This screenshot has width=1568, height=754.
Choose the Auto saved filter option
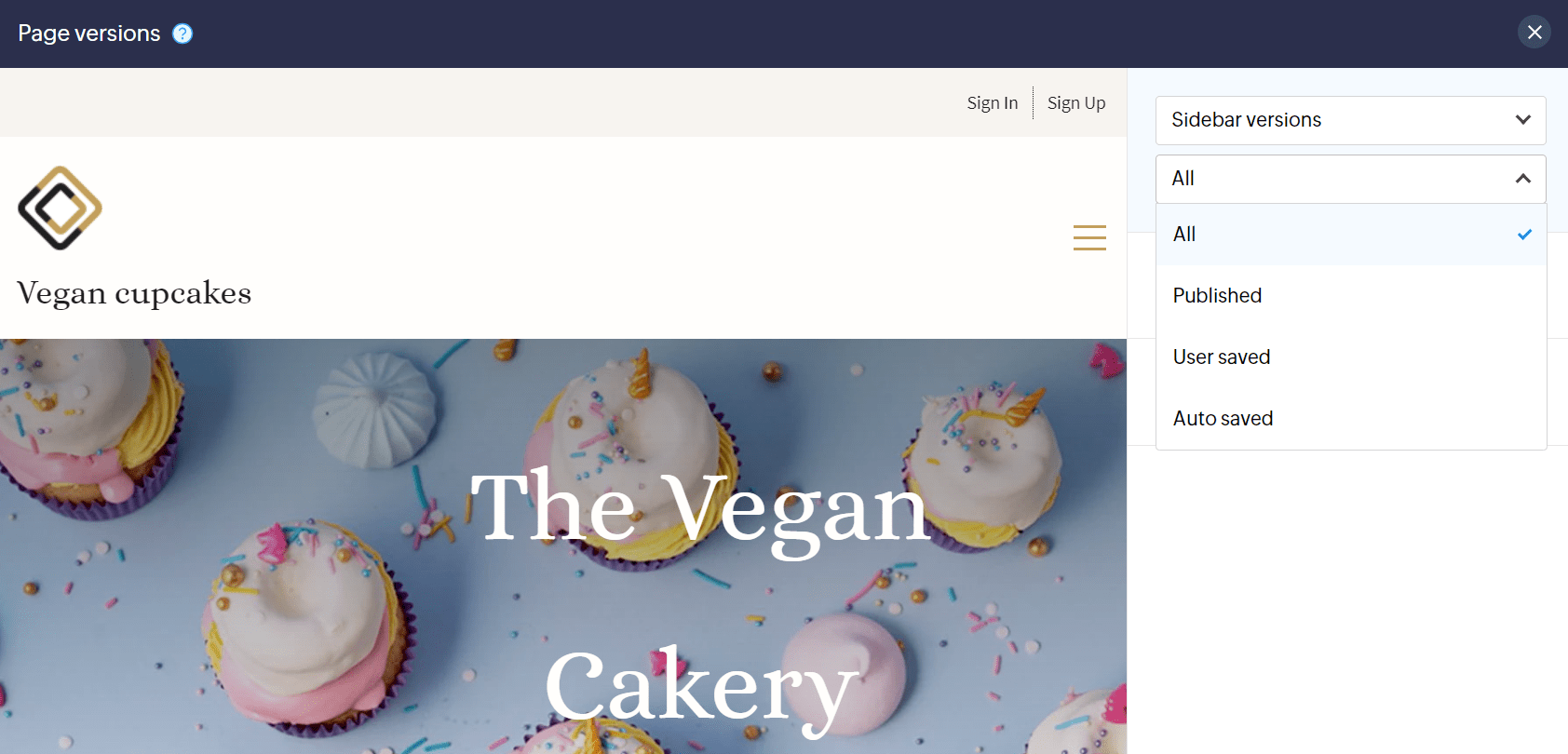pyautogui.click(x=1351, y=419)
